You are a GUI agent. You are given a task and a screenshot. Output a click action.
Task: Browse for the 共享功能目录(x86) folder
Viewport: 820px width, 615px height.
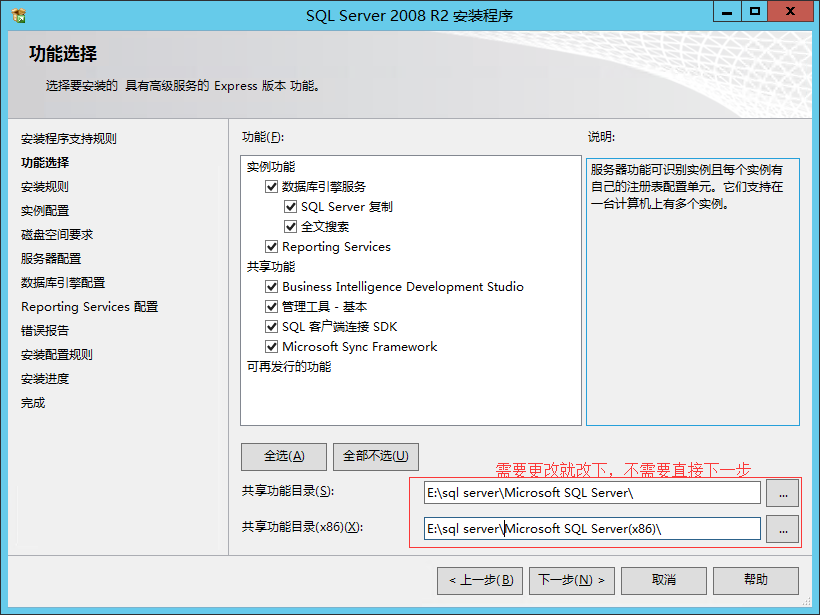(x=782, y=529)
